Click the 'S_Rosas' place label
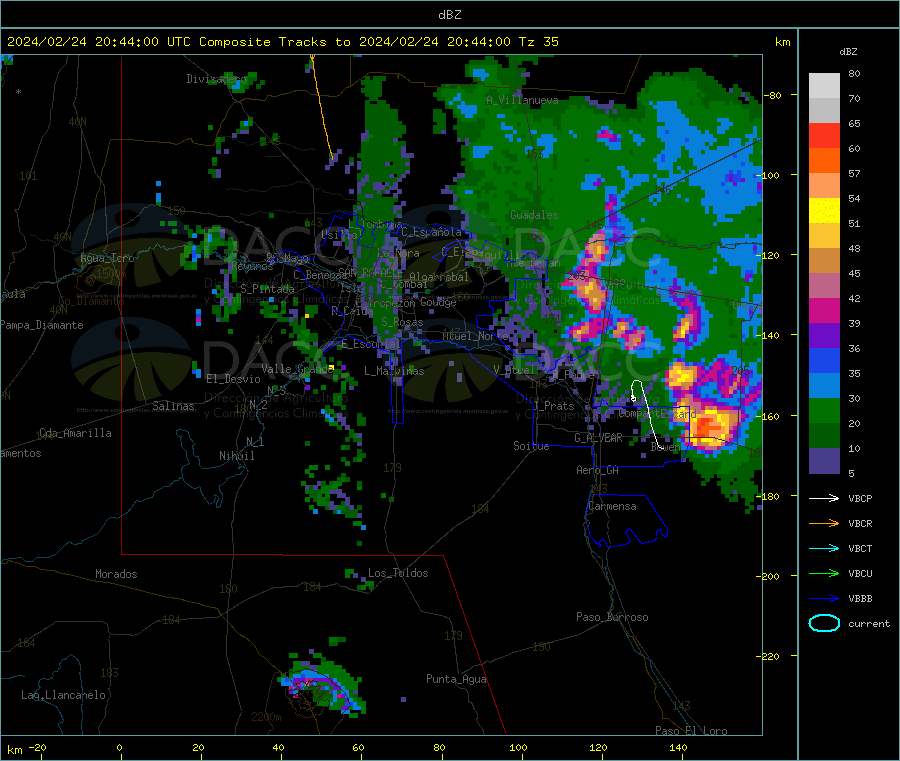The width and height of the screenshot is (900, 761). coord(403,323)
